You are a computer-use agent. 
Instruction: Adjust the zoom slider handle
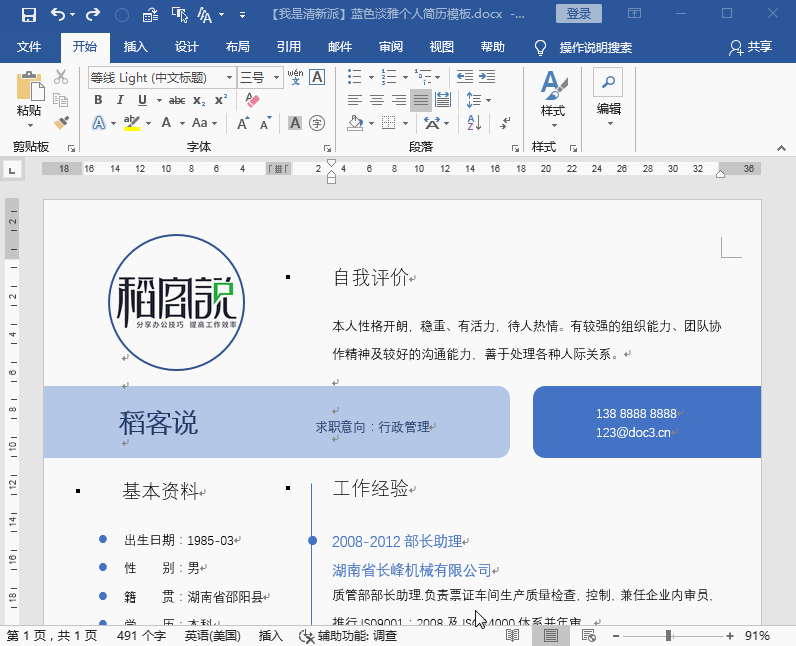click(669, 635)
